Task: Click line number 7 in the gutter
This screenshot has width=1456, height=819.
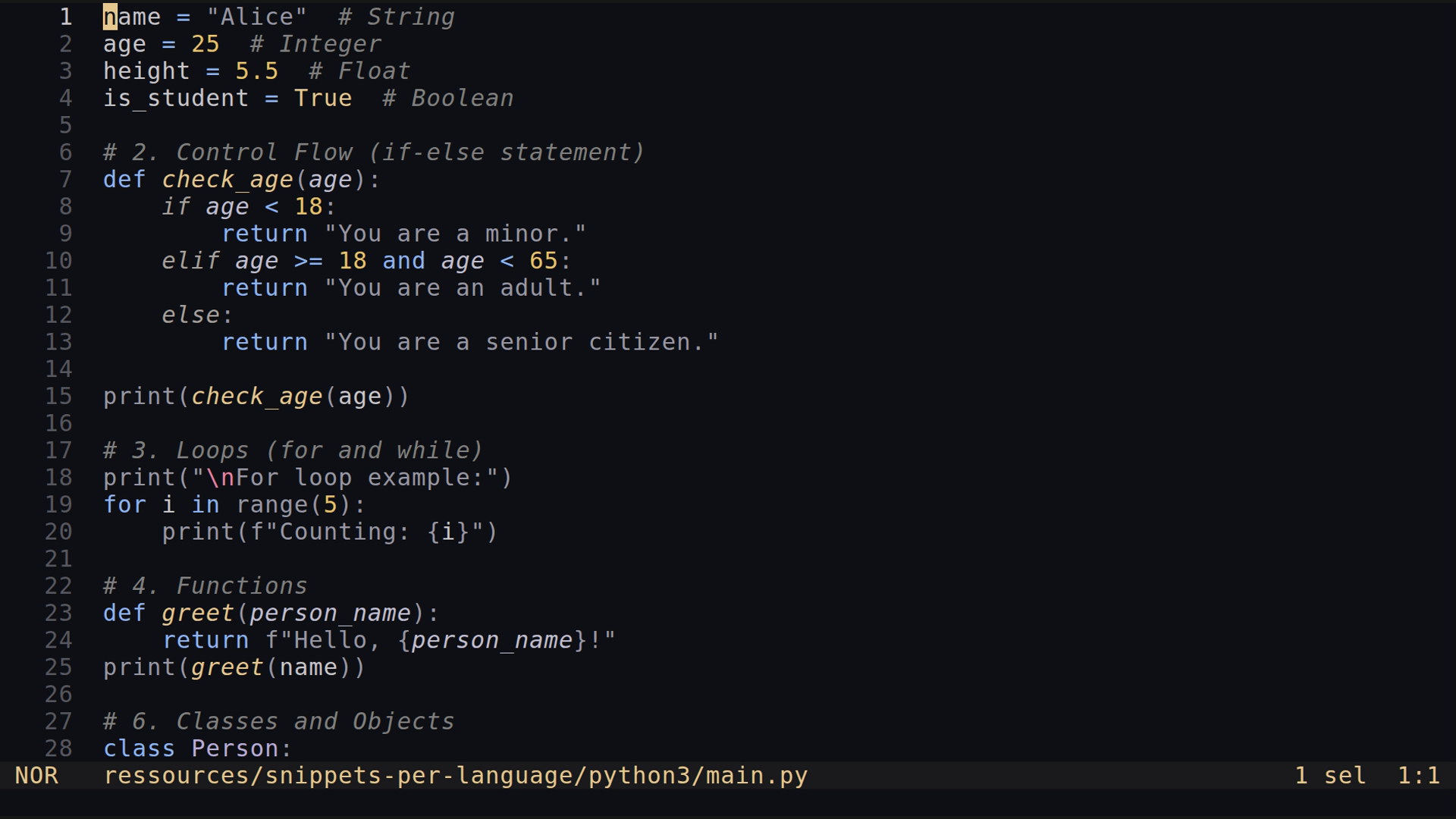Action: pos(66,180)
